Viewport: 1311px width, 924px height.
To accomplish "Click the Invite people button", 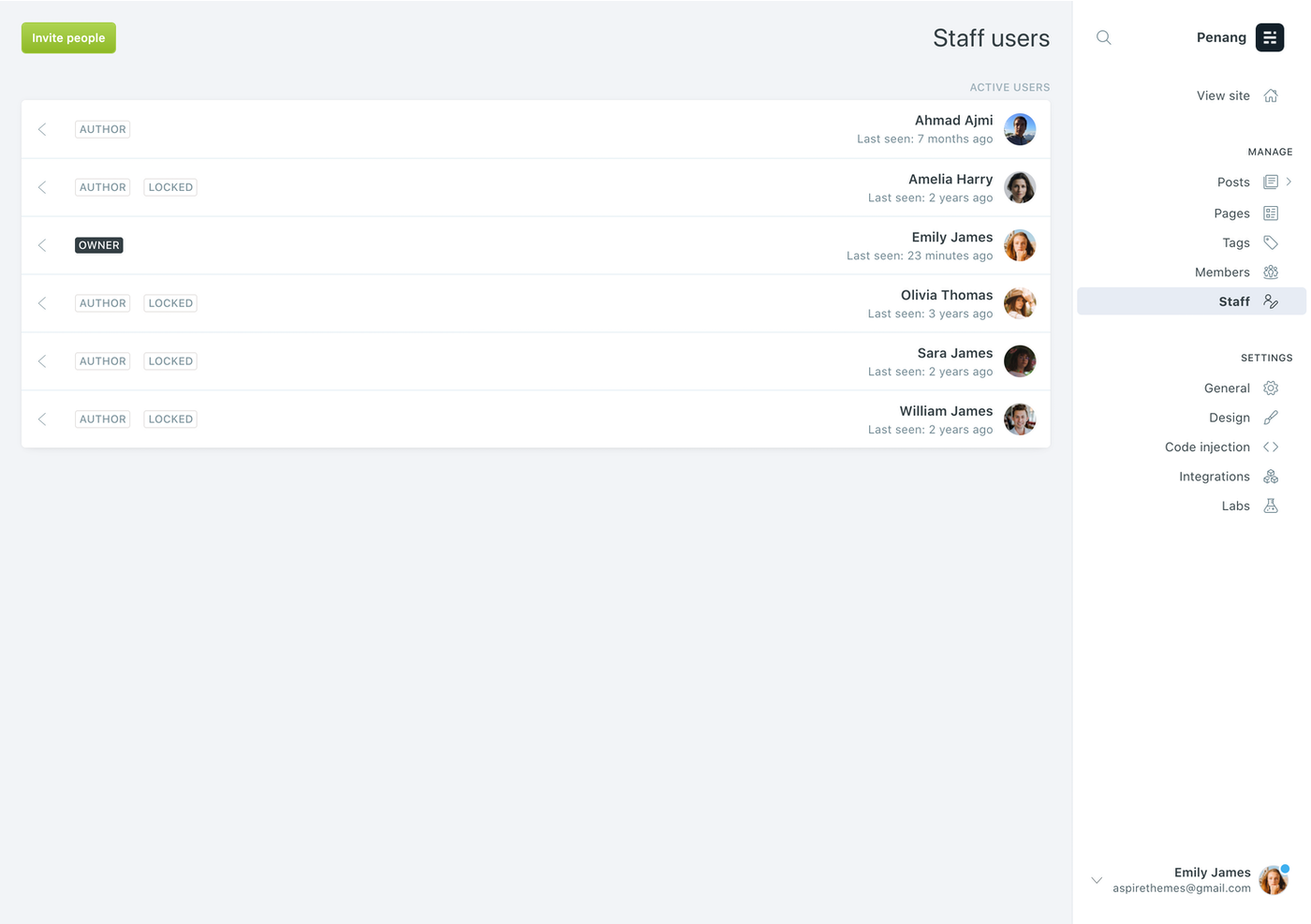I will click(x=68, y=38).
